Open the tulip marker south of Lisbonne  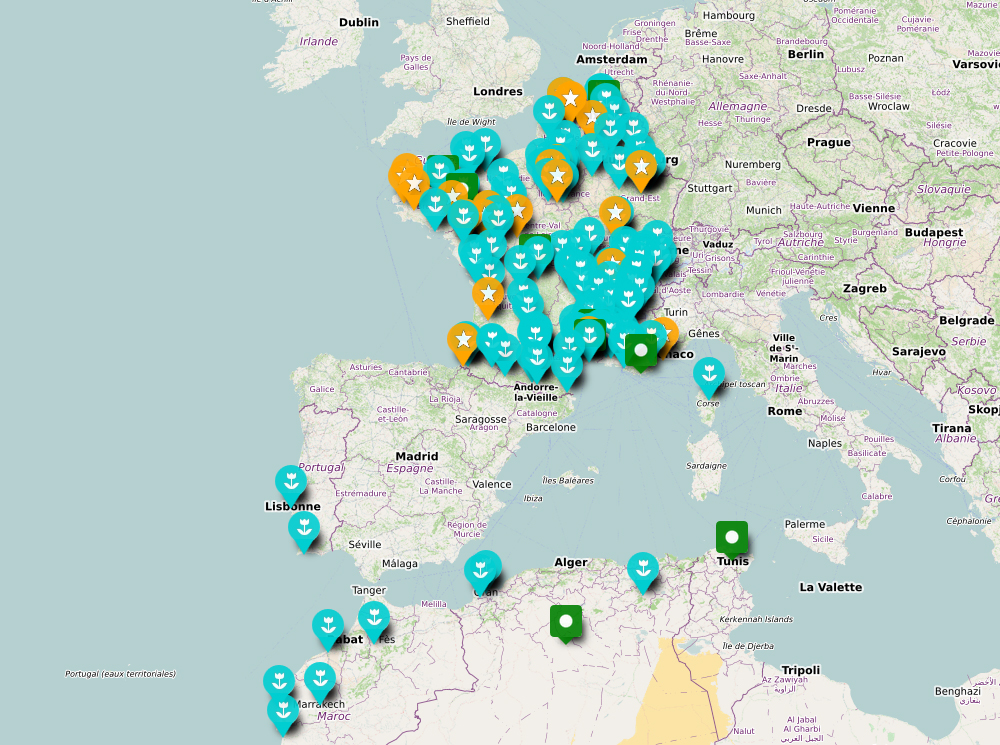(x=304, y=529)
